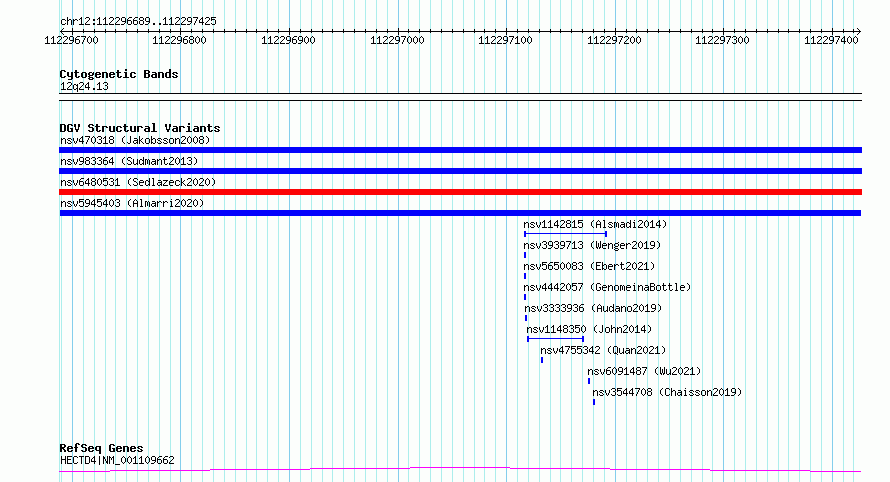Open the nsv5945403 (Almarri2020) variant label
890x482 pixels.
132,203
